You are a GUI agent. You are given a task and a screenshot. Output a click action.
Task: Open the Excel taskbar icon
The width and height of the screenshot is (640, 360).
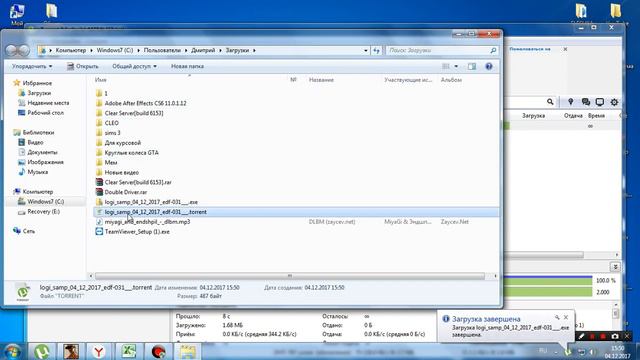[x=129, y=351]
